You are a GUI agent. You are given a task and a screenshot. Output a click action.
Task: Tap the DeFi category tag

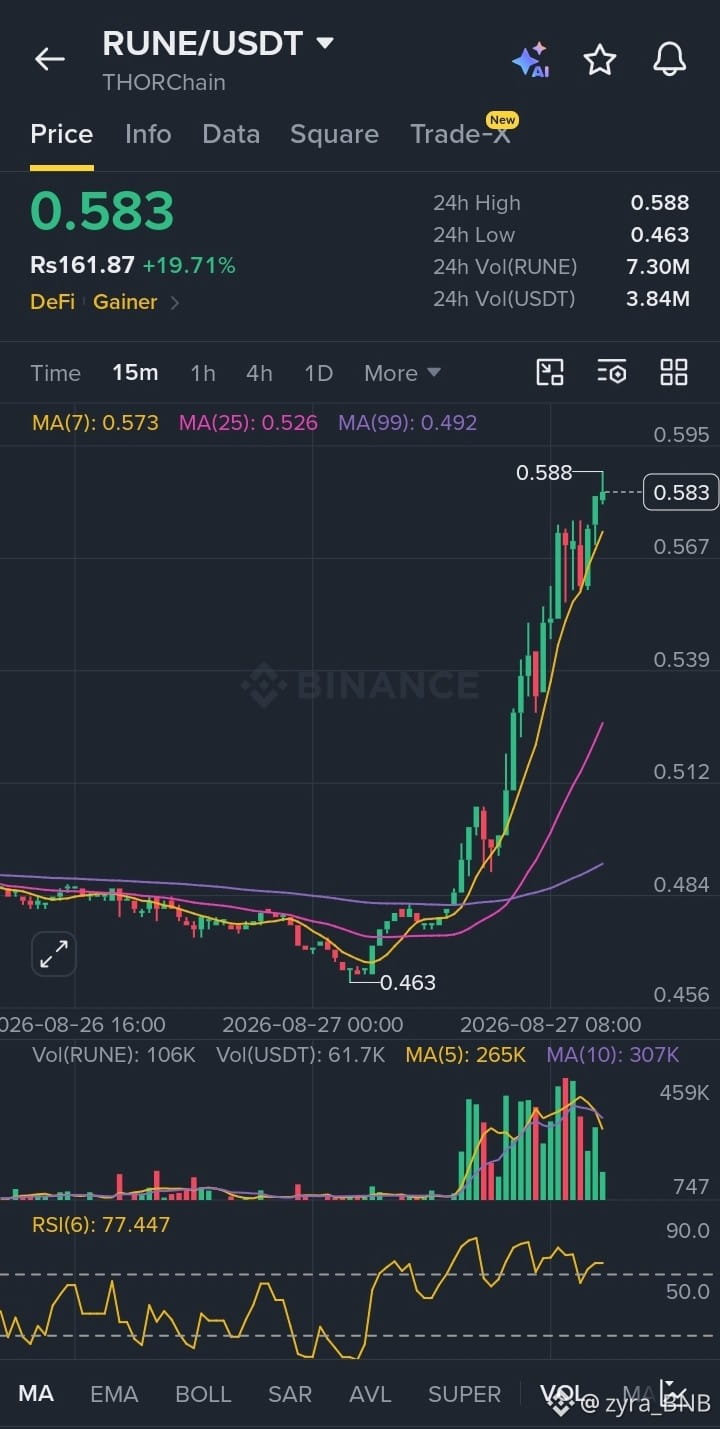[x=52, y=302]
